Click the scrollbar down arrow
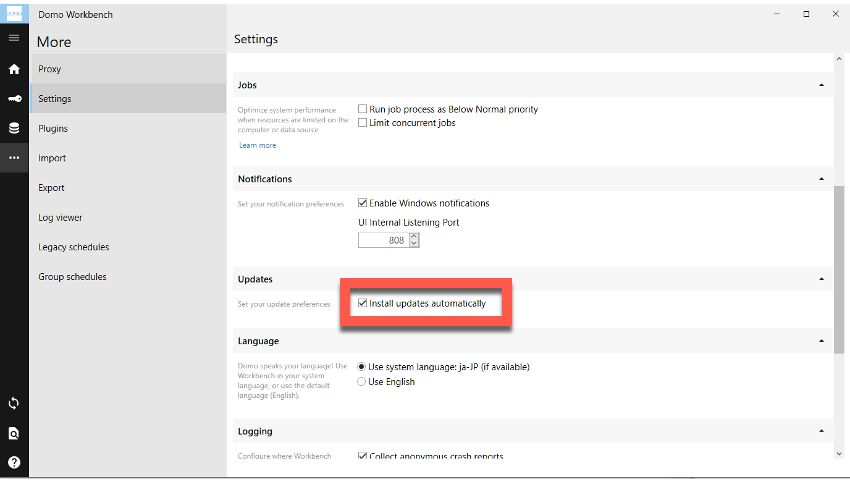850x480 pixels. coord(839,454)
